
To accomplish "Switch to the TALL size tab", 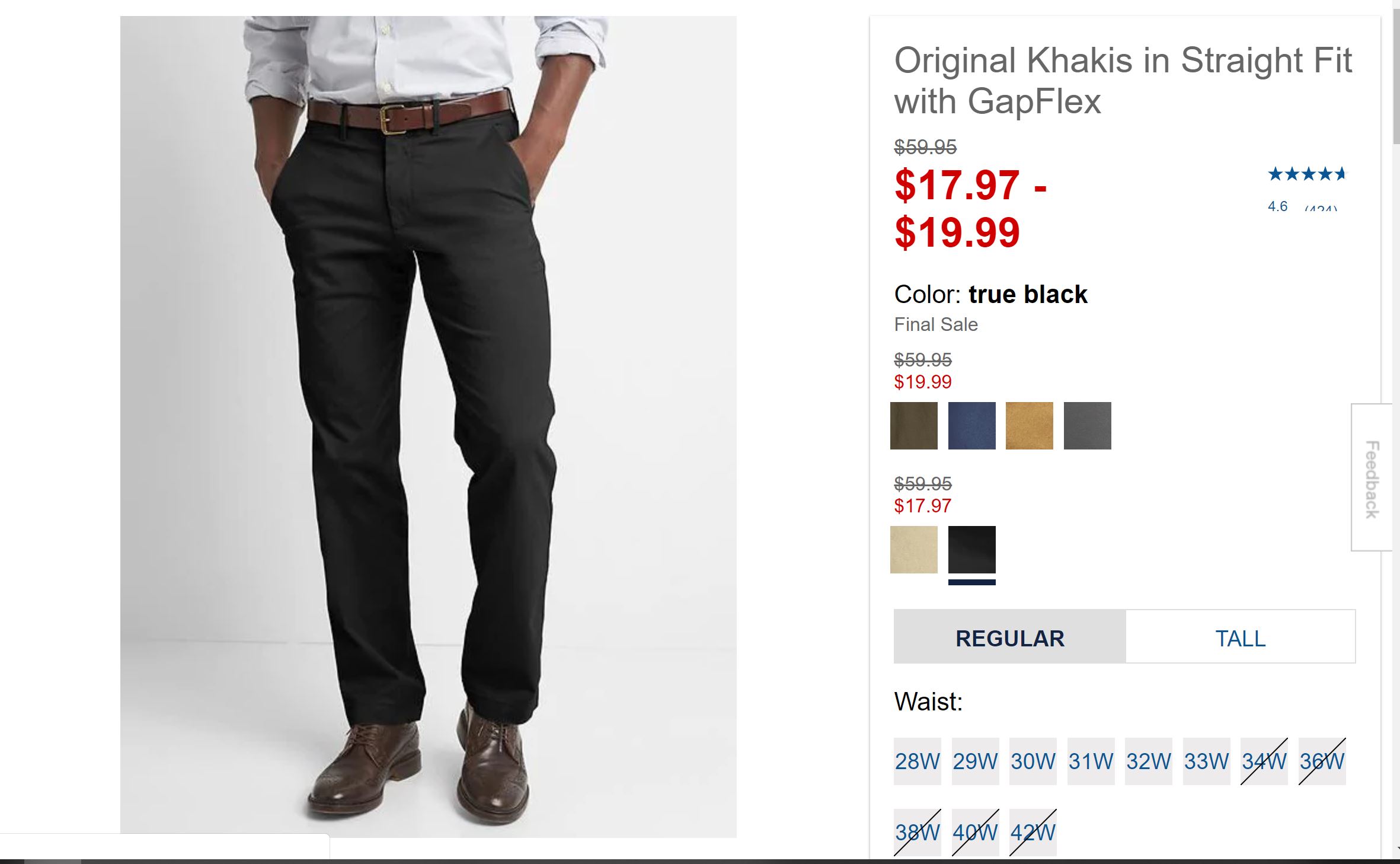I will click(1240, 638).
